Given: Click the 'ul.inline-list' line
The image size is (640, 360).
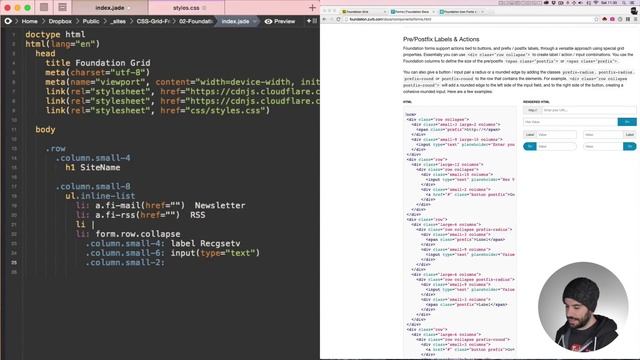Looking at the screenshot, I should coord(100,196).
